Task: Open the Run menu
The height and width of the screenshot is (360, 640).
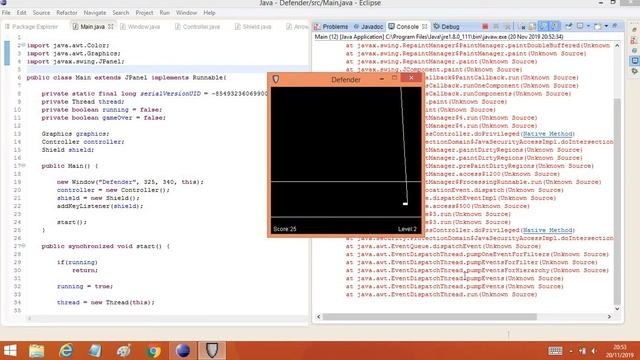Action: tap(164, 13)
